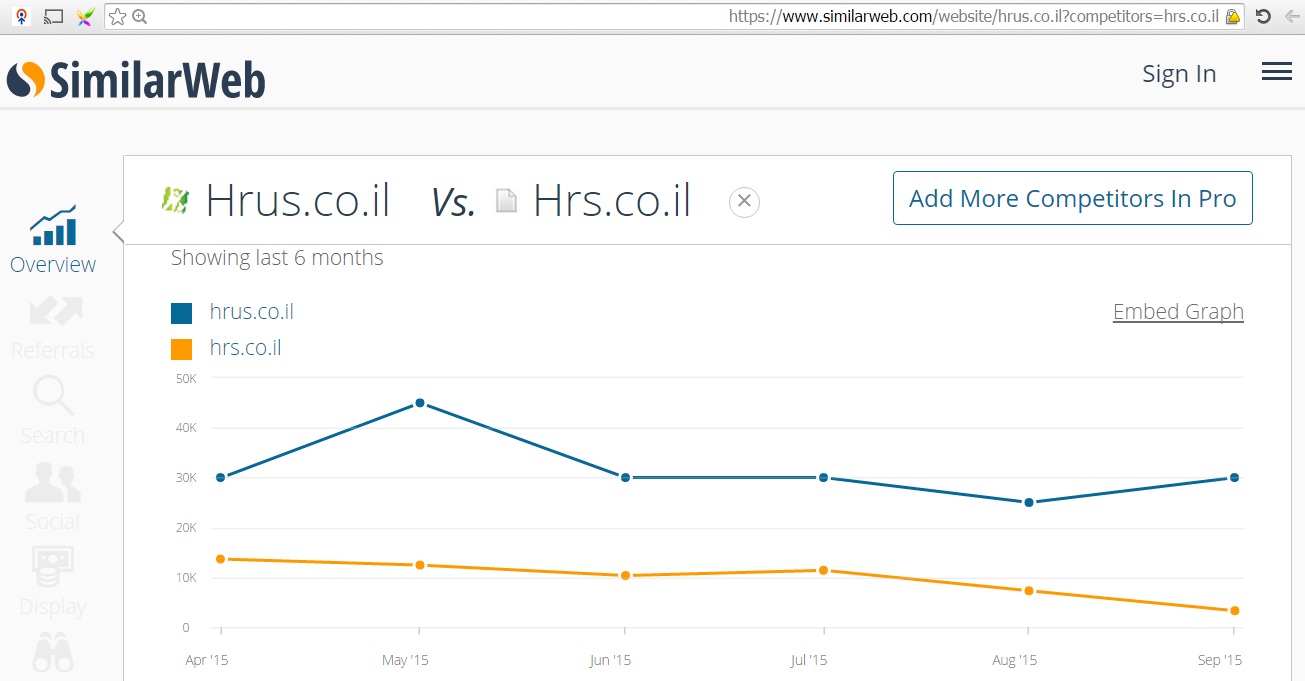The width and height of the screenshot is (1305, 681).
Task: Go back using the browser arrow
Action: [x=1292, y=16]
